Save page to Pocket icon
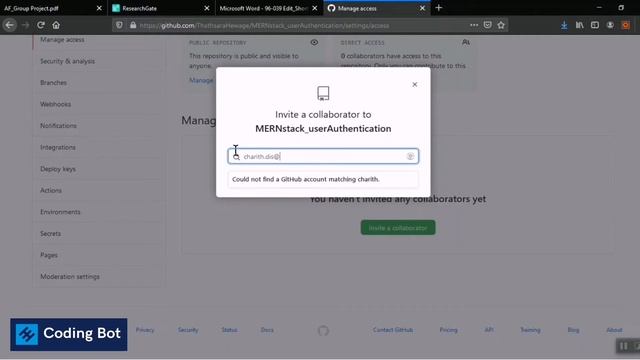Screen dimensions: 640x360 pos(487,25)
